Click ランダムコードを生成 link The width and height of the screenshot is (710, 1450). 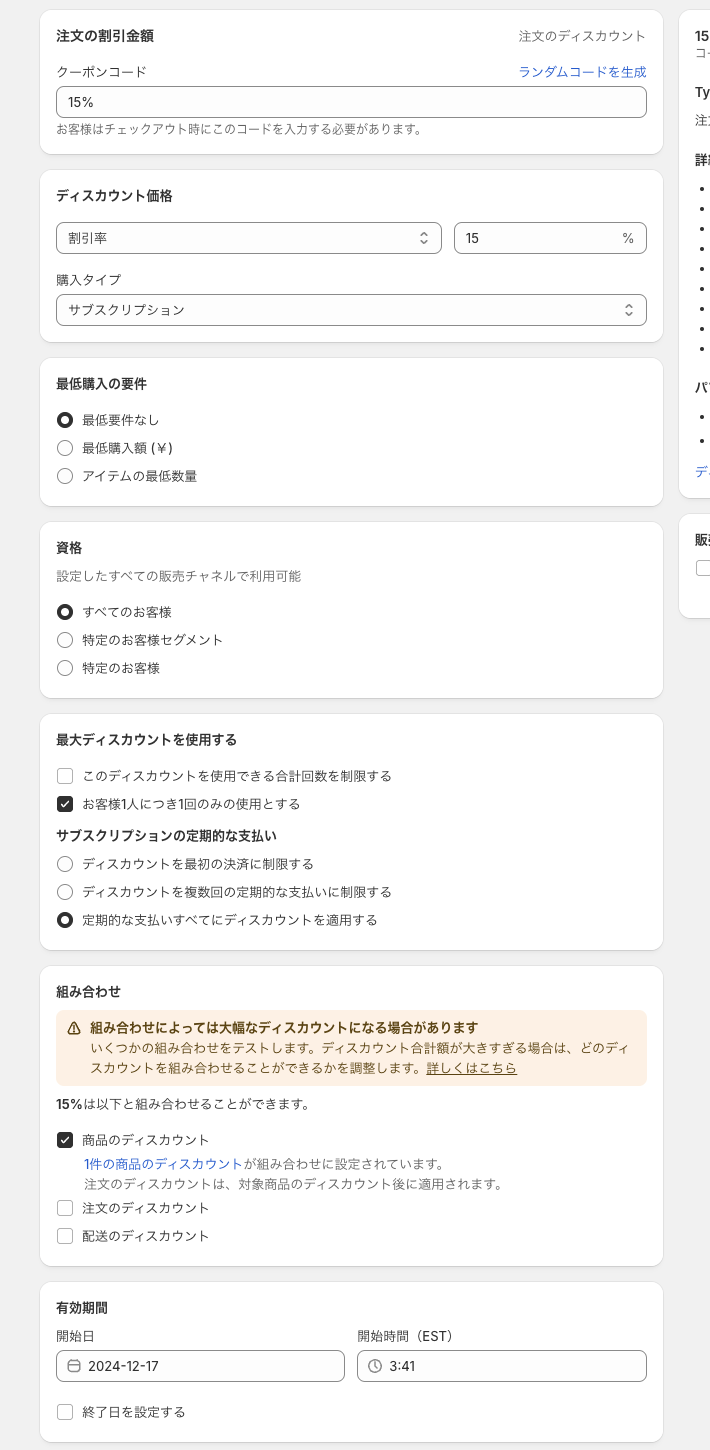pyautogui.click(x=582, y=72)
